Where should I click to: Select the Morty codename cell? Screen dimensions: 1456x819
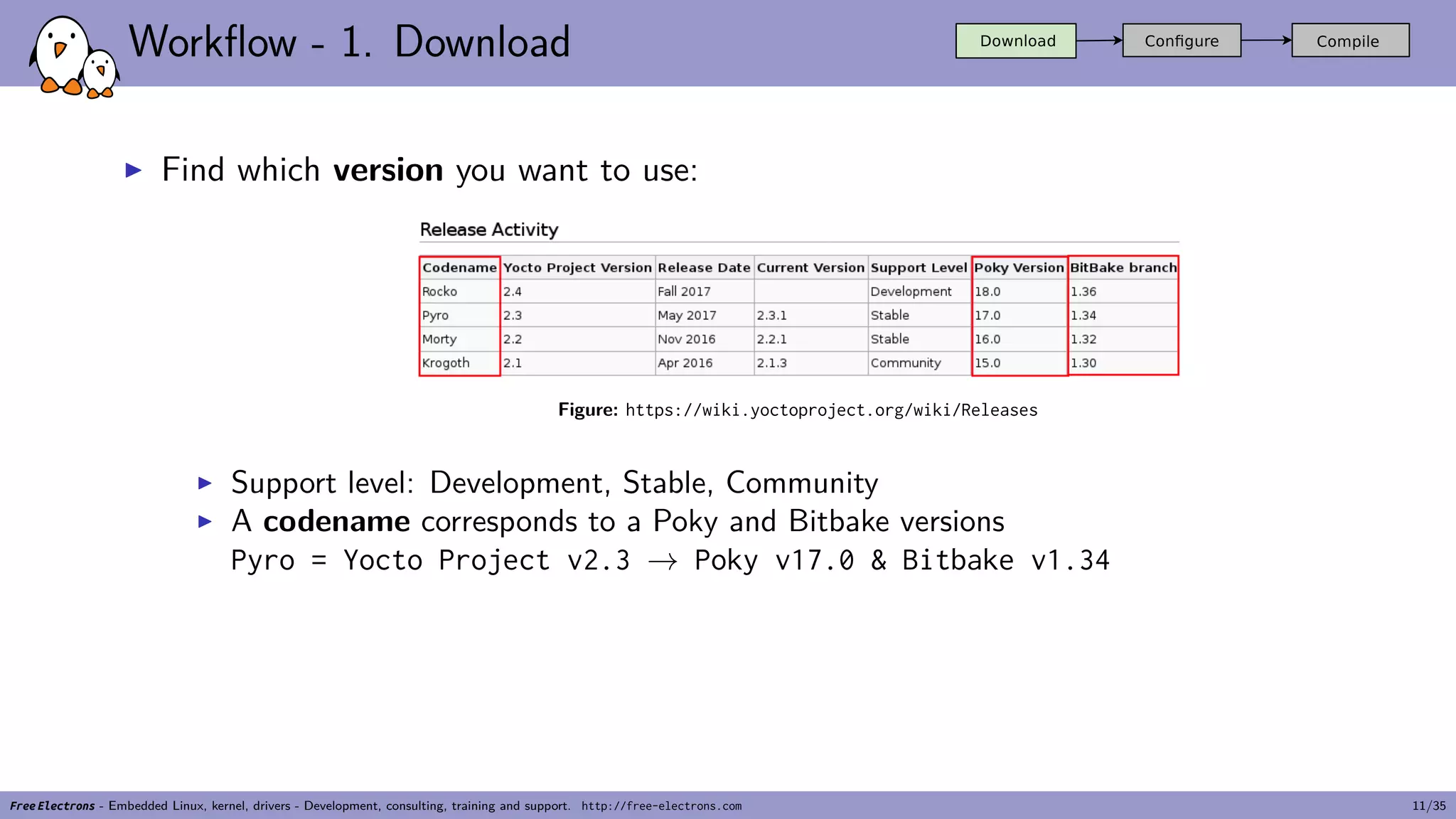pos(459,339)
